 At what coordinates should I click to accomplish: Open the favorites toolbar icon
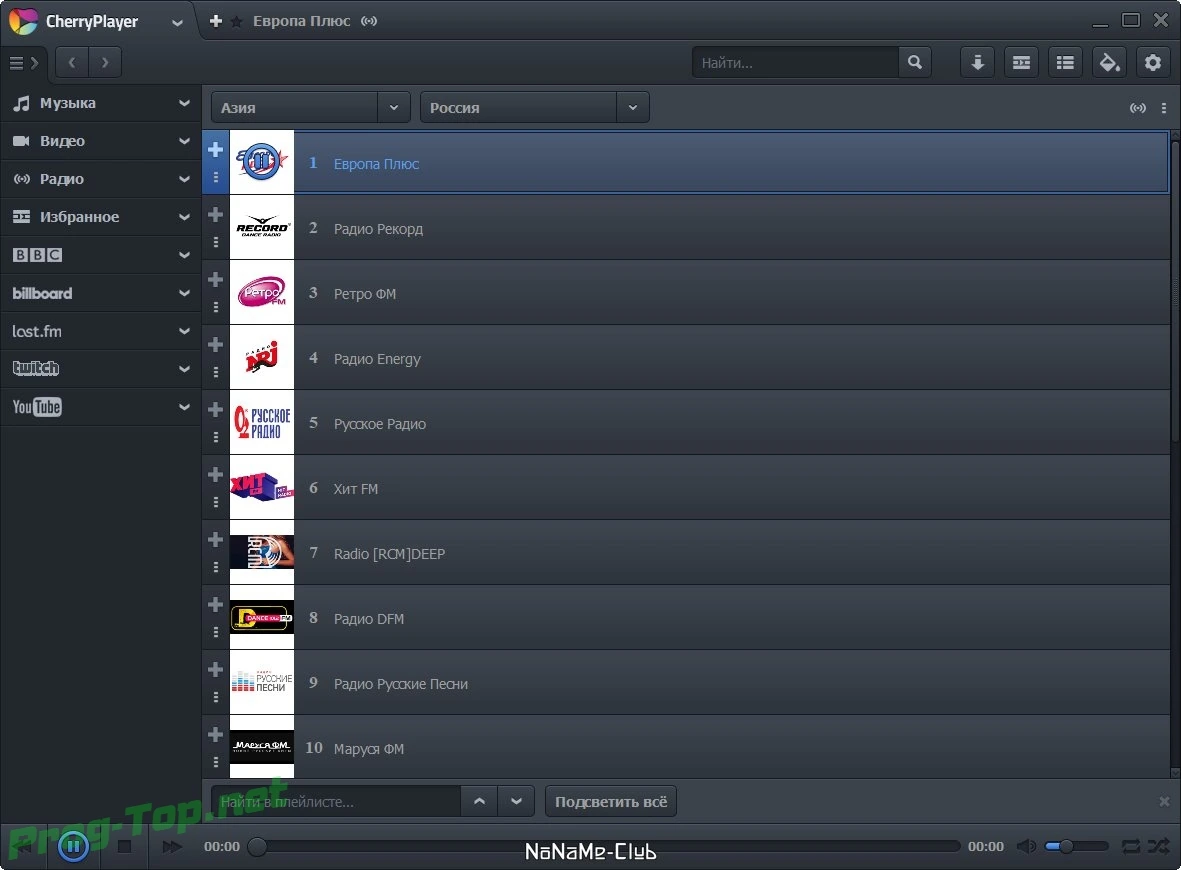click(x=1021, y=63)
